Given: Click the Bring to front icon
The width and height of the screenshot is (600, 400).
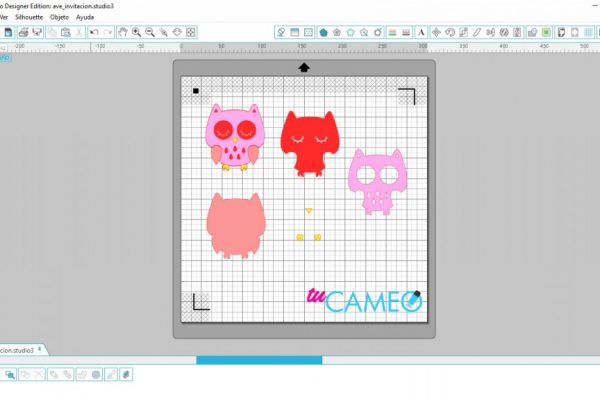Looking at the screenshot, I should tap(54, 374).
